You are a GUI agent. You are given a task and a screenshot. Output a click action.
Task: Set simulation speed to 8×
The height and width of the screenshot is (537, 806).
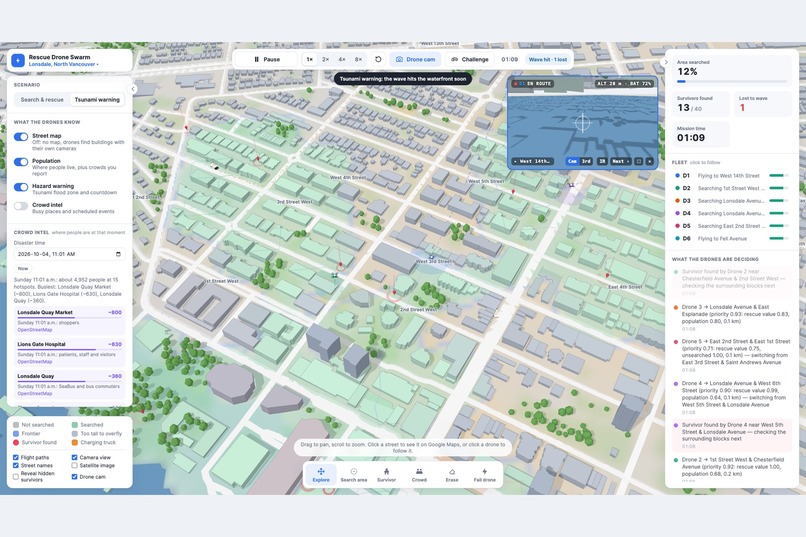358,60
